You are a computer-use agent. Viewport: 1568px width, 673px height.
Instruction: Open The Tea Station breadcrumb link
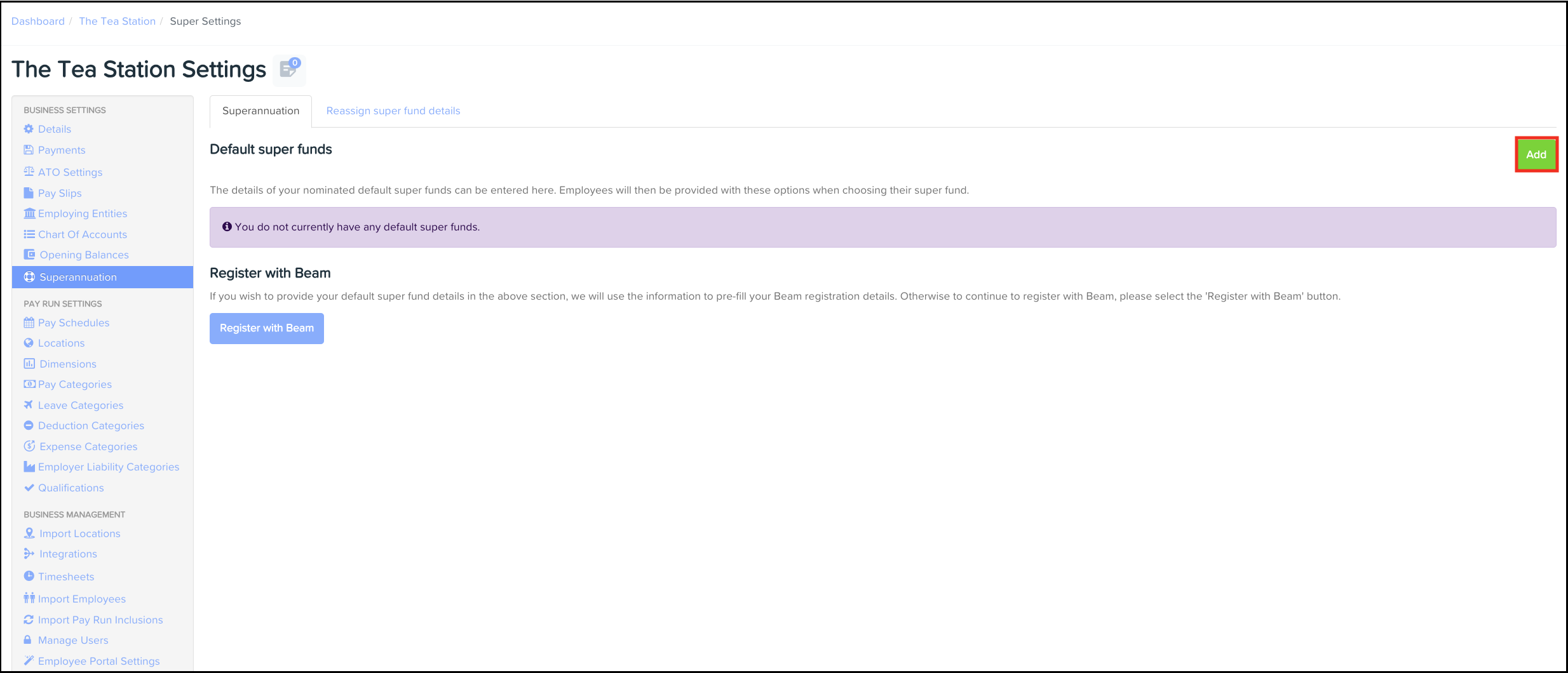pyautogui.click(x=117, y=22)
